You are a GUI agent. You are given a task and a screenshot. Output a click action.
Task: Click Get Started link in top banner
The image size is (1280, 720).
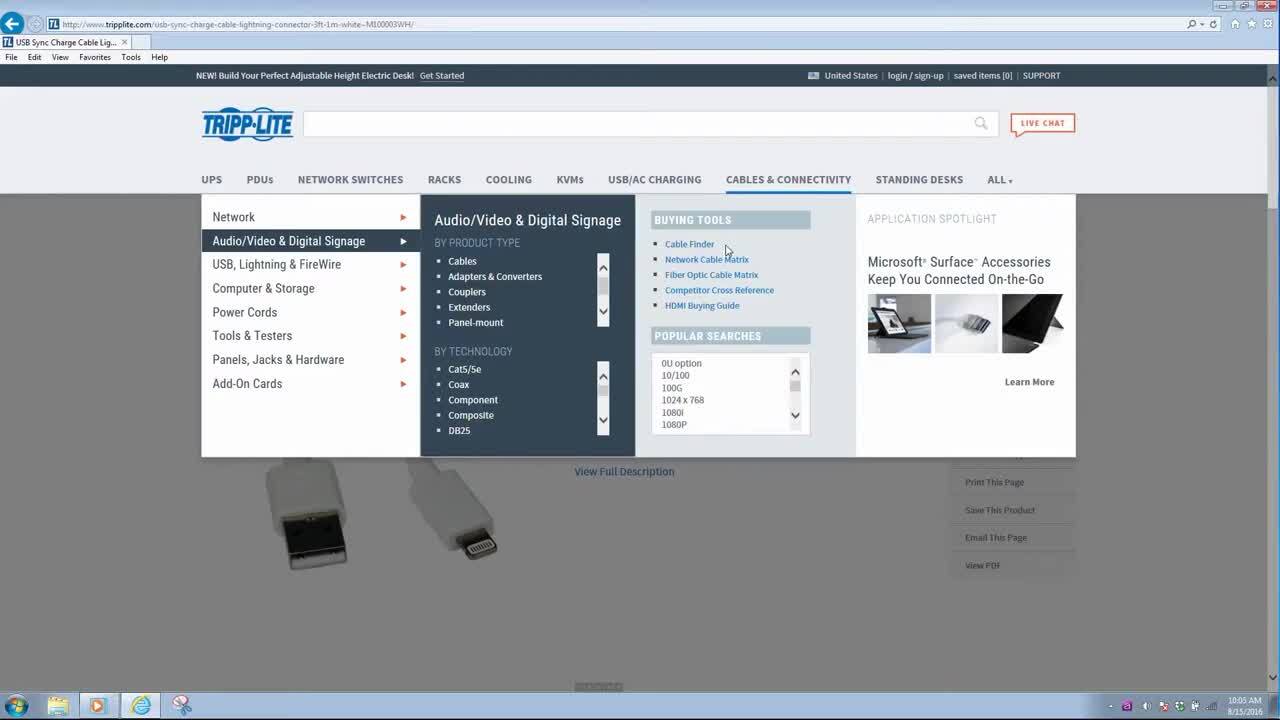click(442, 75)
